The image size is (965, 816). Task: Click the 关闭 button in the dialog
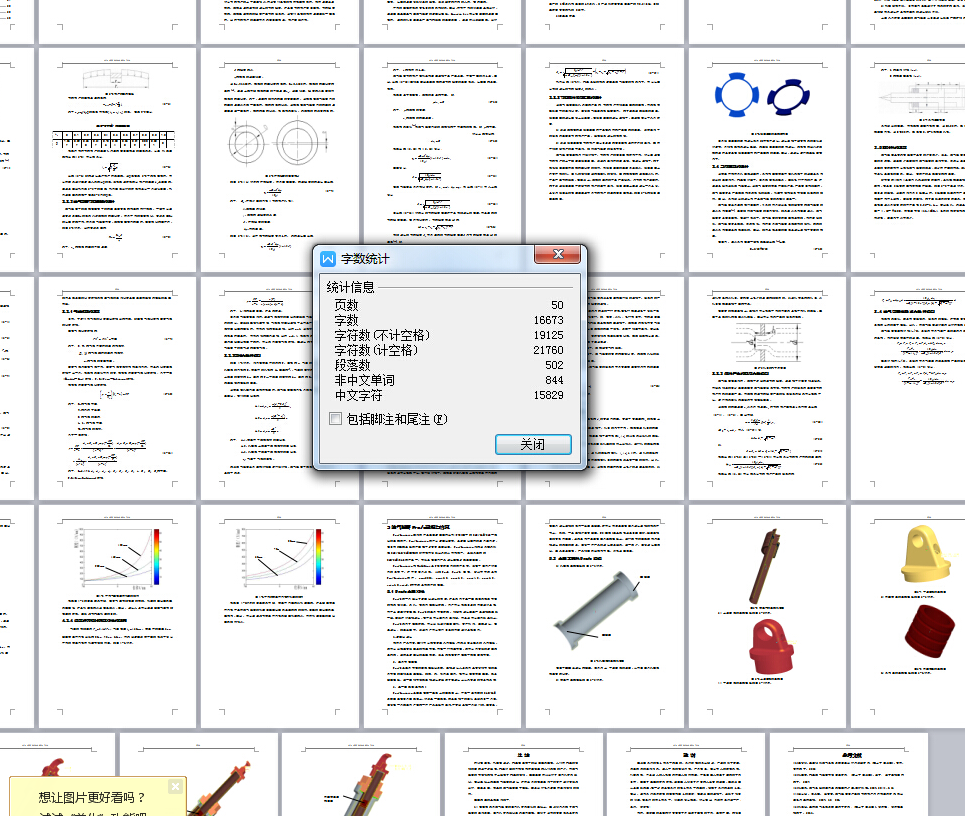(x=533, y=444)
